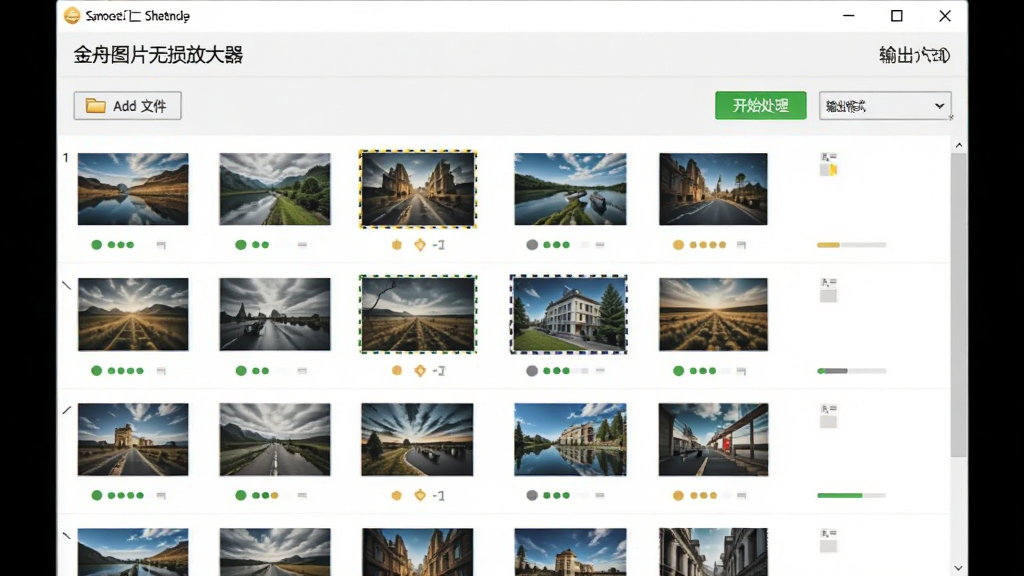Click the row number 1 marker
Image resolution: width=1024 pixels, height=576 pixels.
click(65, 157)
